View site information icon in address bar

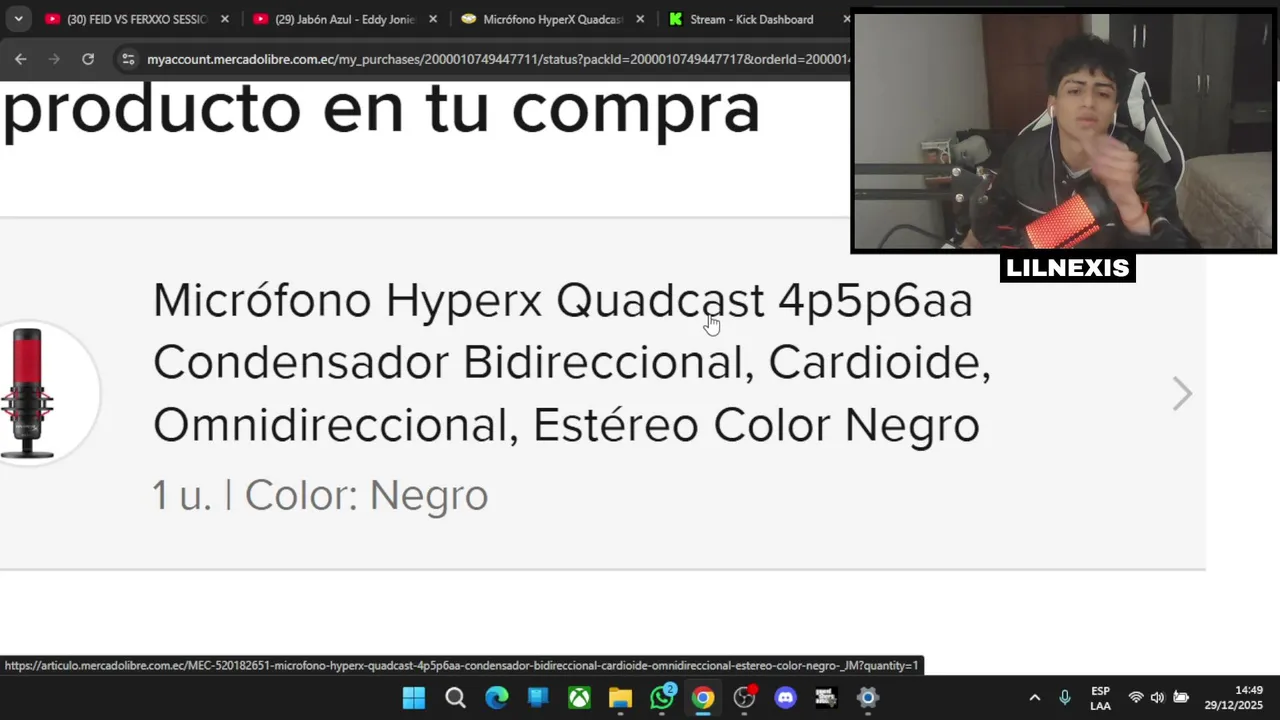[x=128, y=59]
